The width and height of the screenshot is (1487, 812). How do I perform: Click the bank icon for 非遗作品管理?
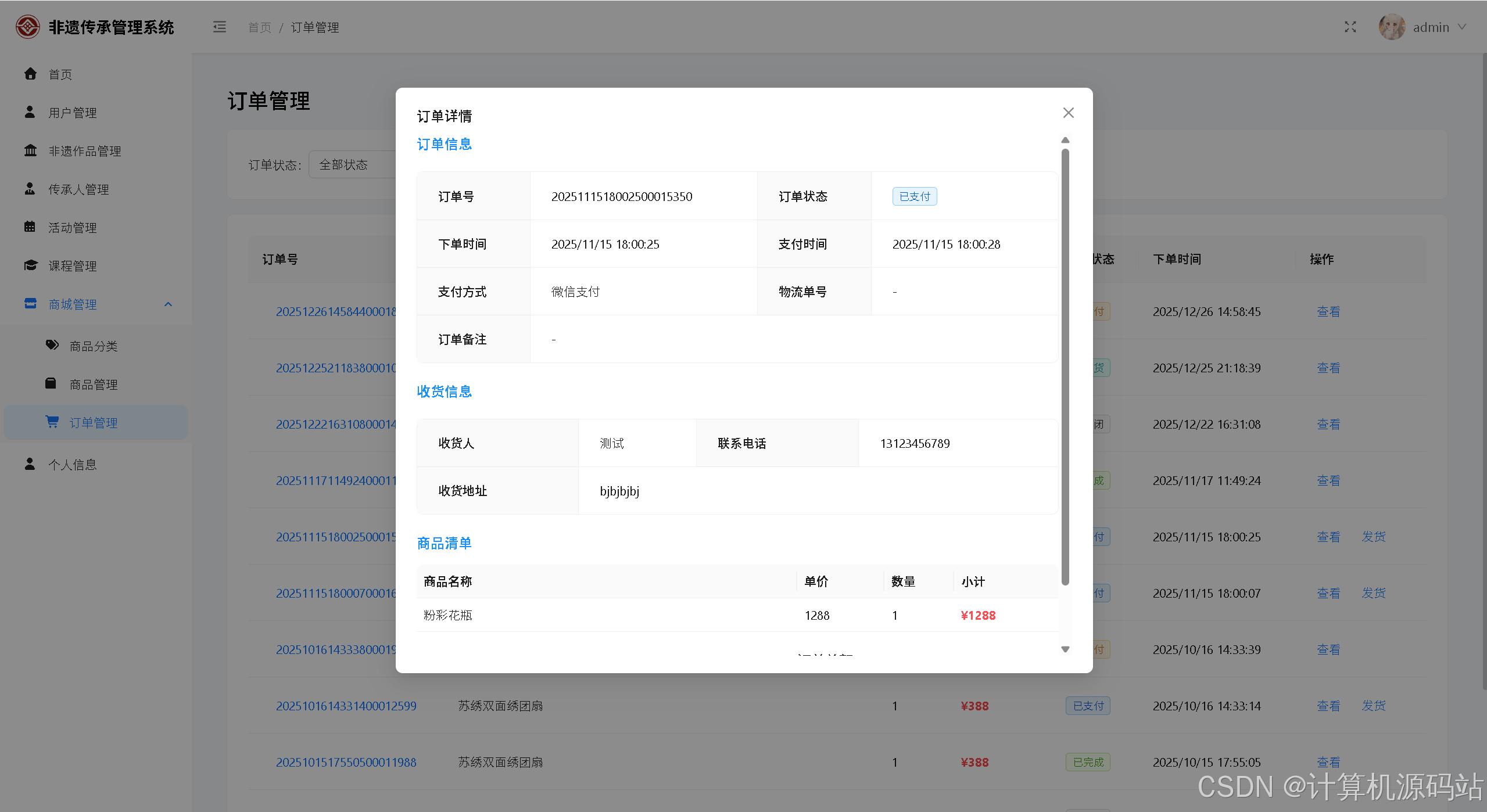(30, 150)
